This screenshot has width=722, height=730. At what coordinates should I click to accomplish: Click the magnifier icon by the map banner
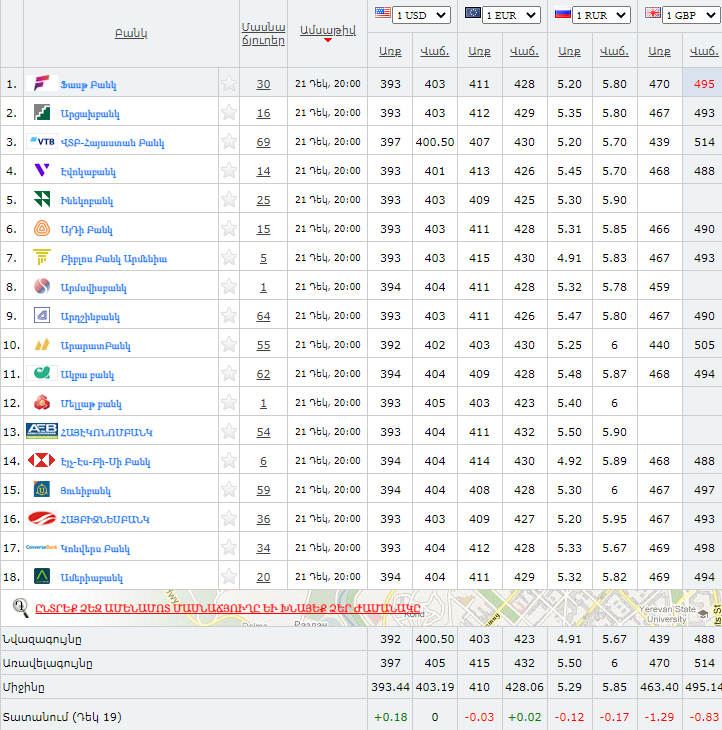(20, 608)
